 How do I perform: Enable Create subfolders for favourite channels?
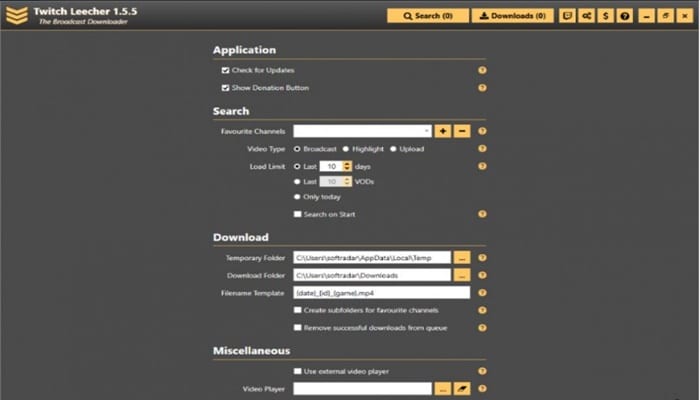pos(298,310)
